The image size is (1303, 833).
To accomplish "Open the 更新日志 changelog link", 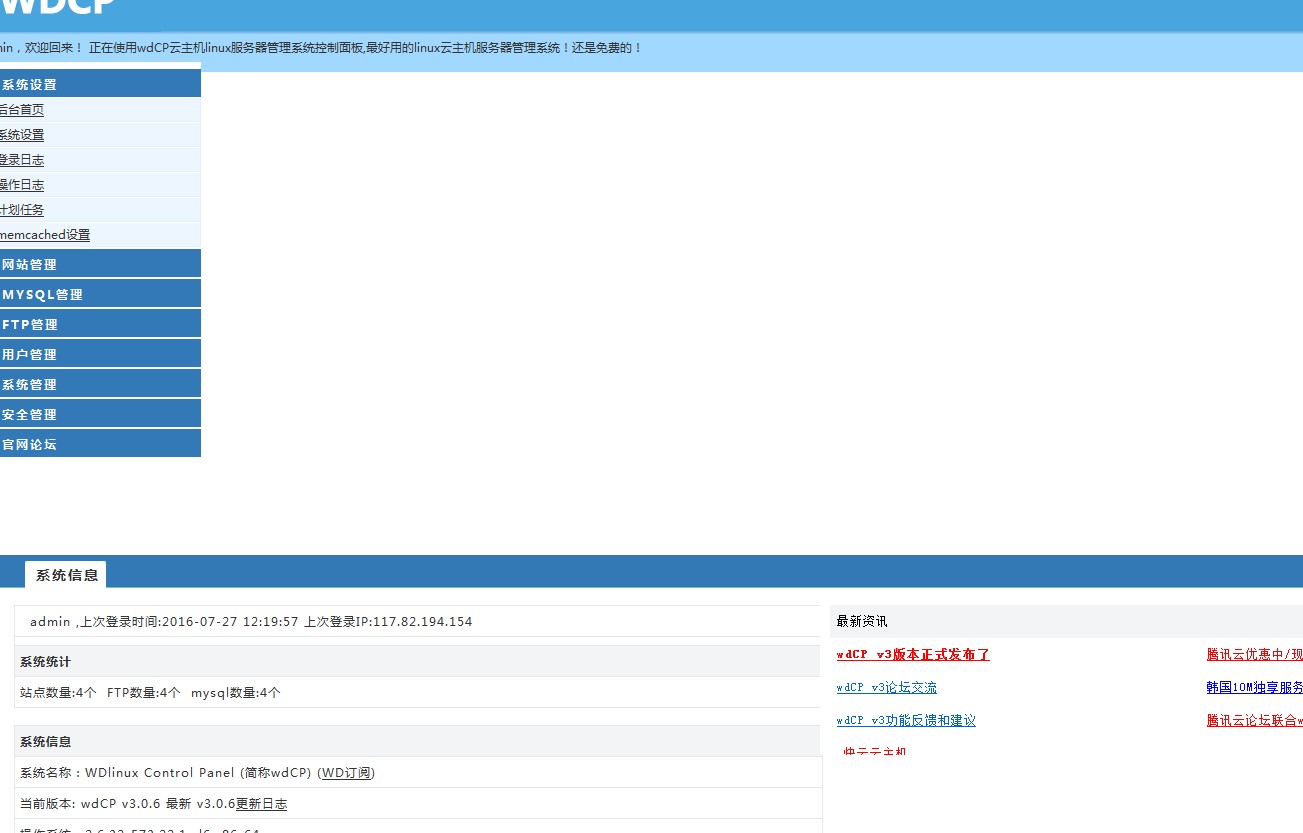I will tap(261, 804).
